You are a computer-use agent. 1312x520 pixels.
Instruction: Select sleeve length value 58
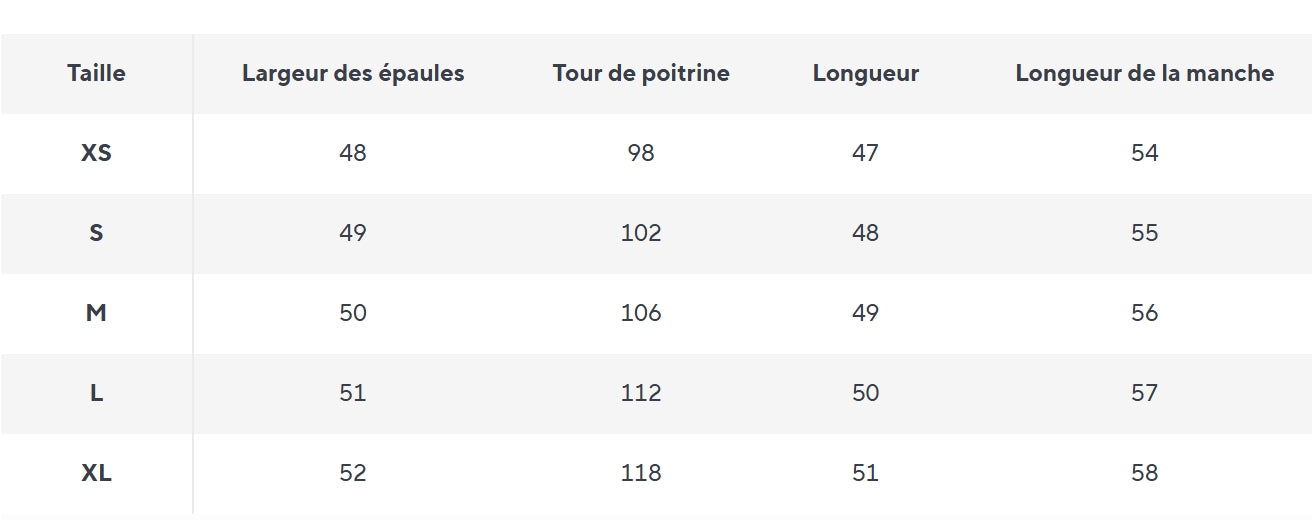[x=1144, y=473]
